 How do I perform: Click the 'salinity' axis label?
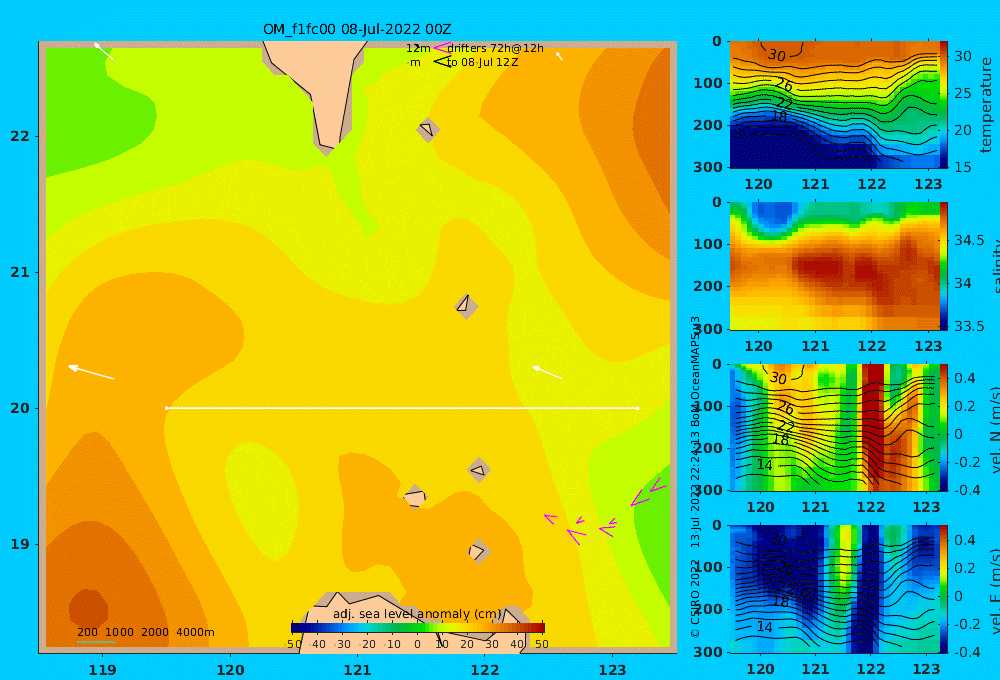coord(996,266)
